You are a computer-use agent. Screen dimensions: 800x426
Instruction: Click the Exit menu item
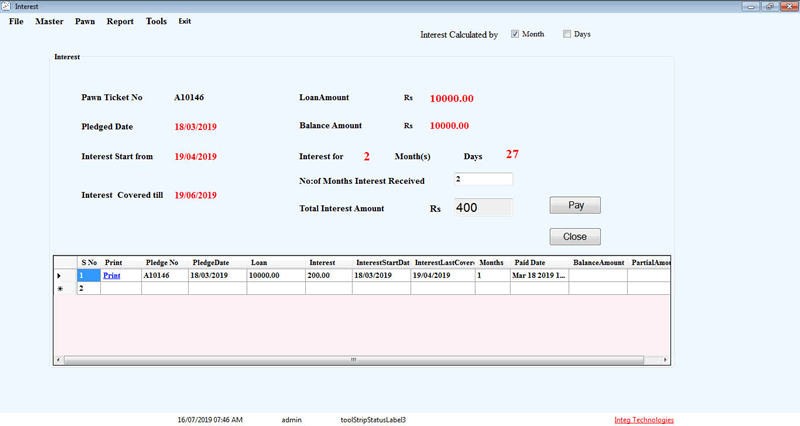(185, 21)
